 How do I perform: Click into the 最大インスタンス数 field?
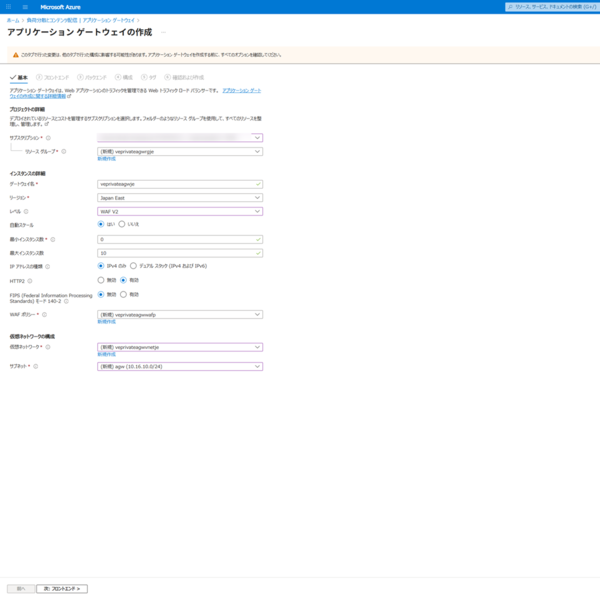pyautogui.click(x=180, y=253)
